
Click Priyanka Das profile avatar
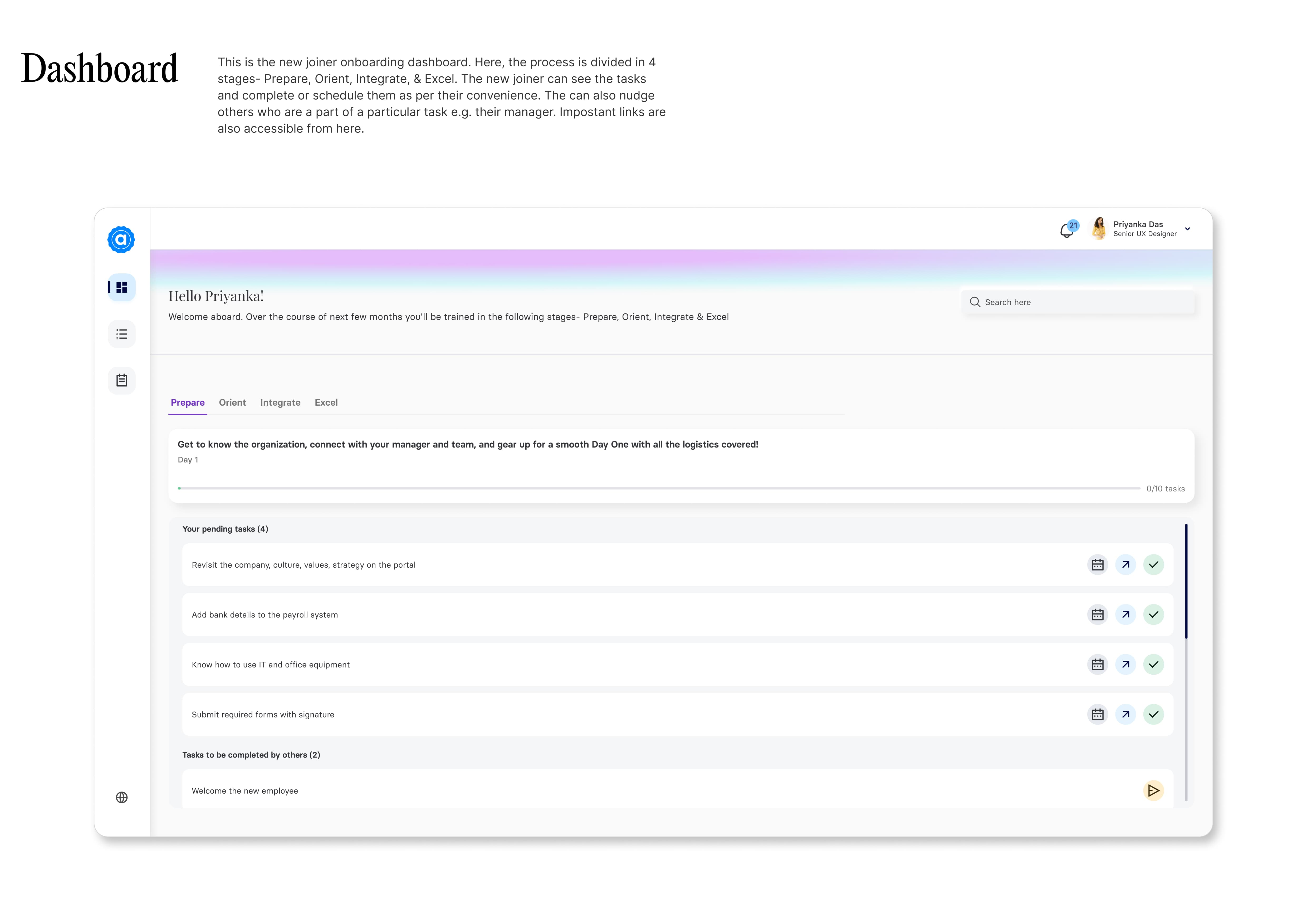[x=1099, y=228]
